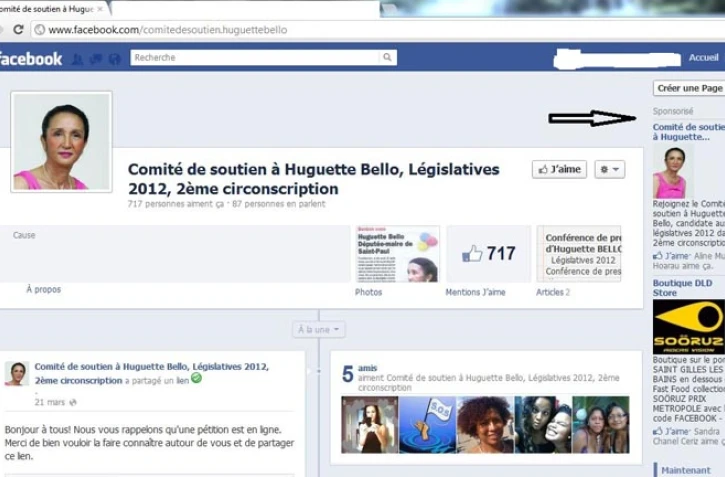Click the Maintenant timeline marker

pyautogui.click(x=686, y=470)
